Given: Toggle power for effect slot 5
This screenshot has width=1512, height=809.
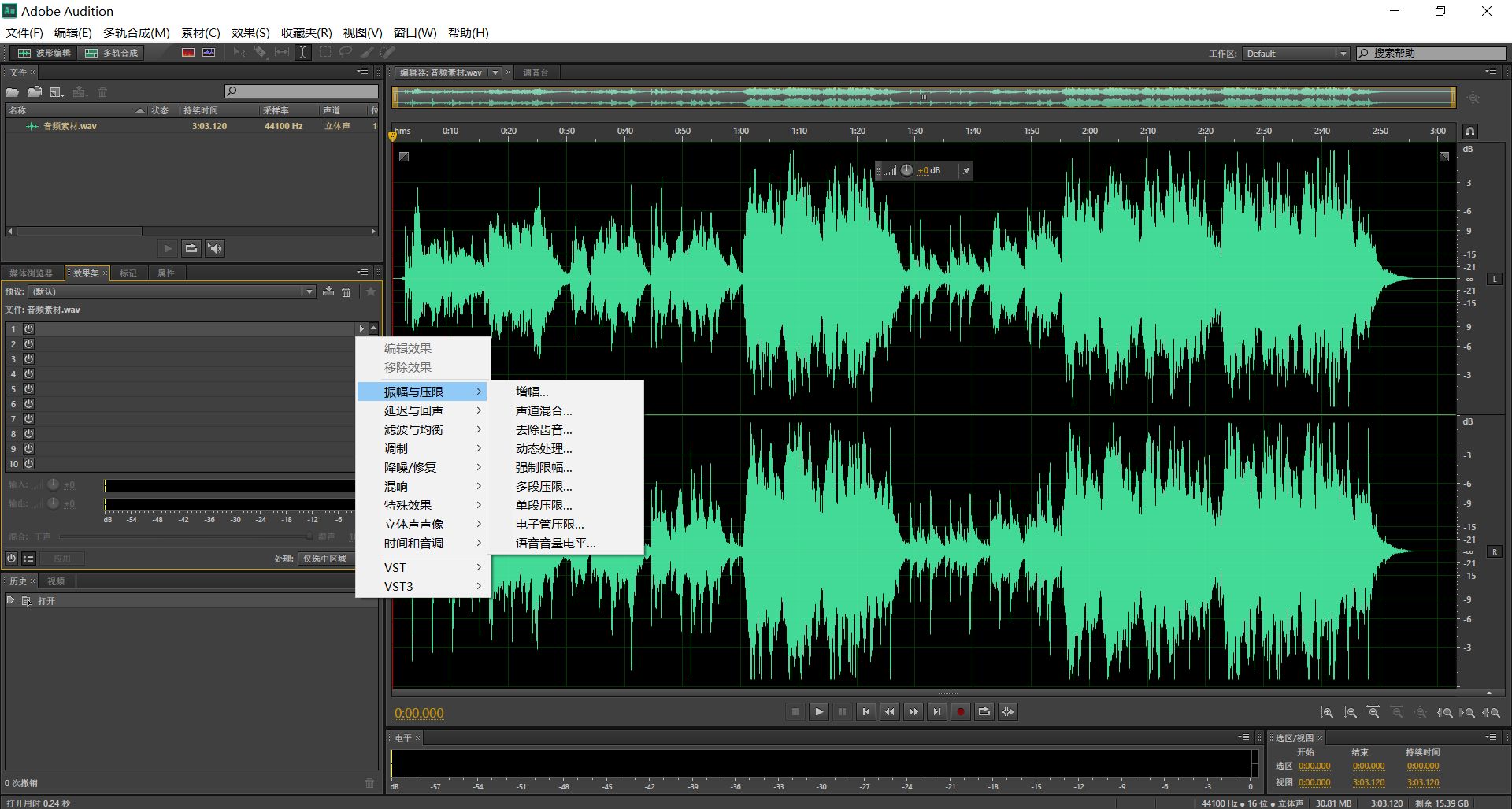Looking at the screenshot, I should (28, 389).
